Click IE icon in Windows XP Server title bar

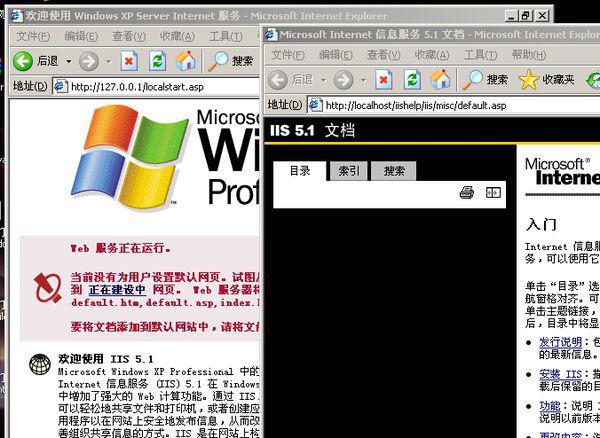(x=16, y=16)
